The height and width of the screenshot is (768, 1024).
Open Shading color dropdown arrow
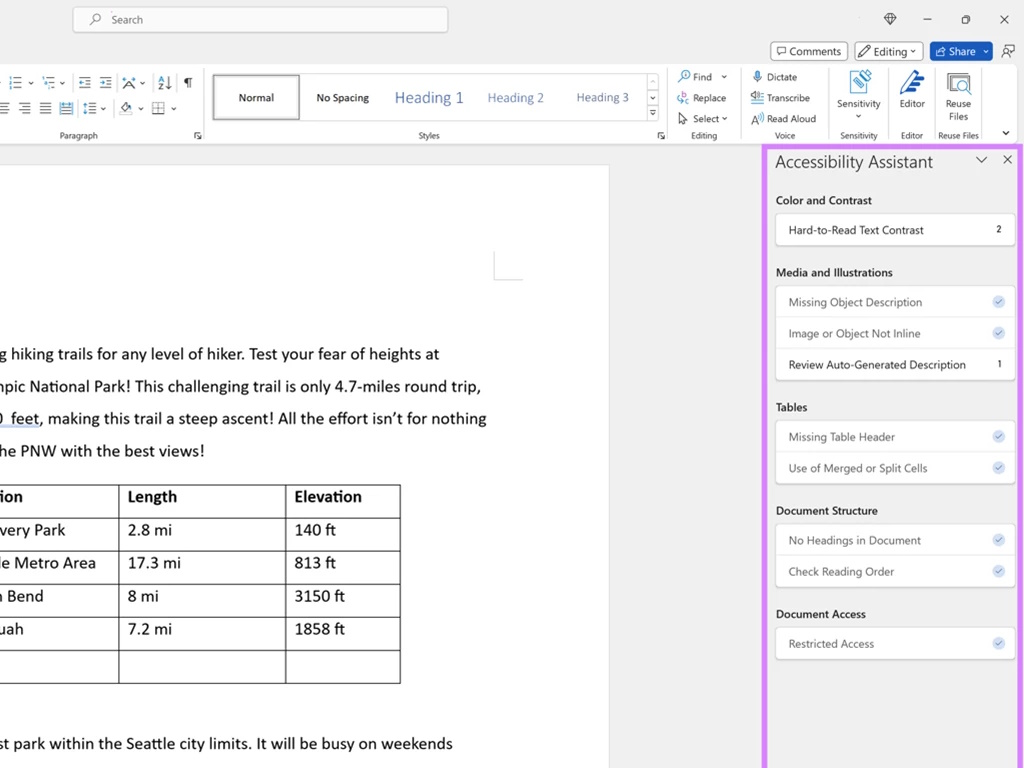(x=140, y=108)
